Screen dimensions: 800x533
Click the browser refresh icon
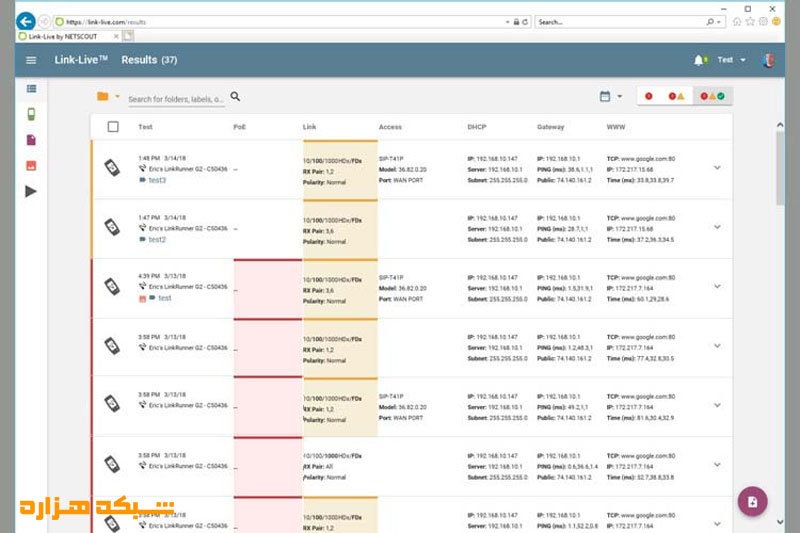click(525, 22)
